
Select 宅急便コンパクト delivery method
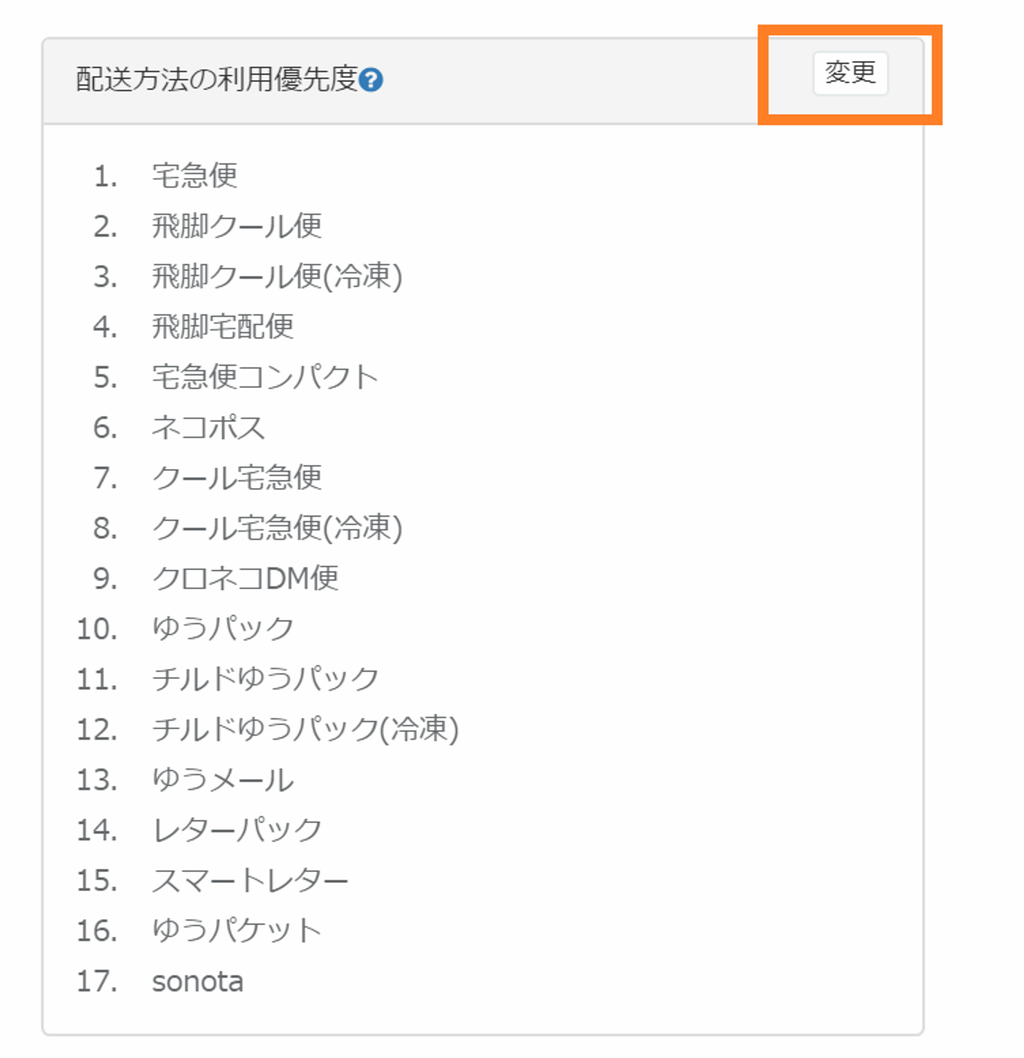pyautogui.click(x=265, y=377)
